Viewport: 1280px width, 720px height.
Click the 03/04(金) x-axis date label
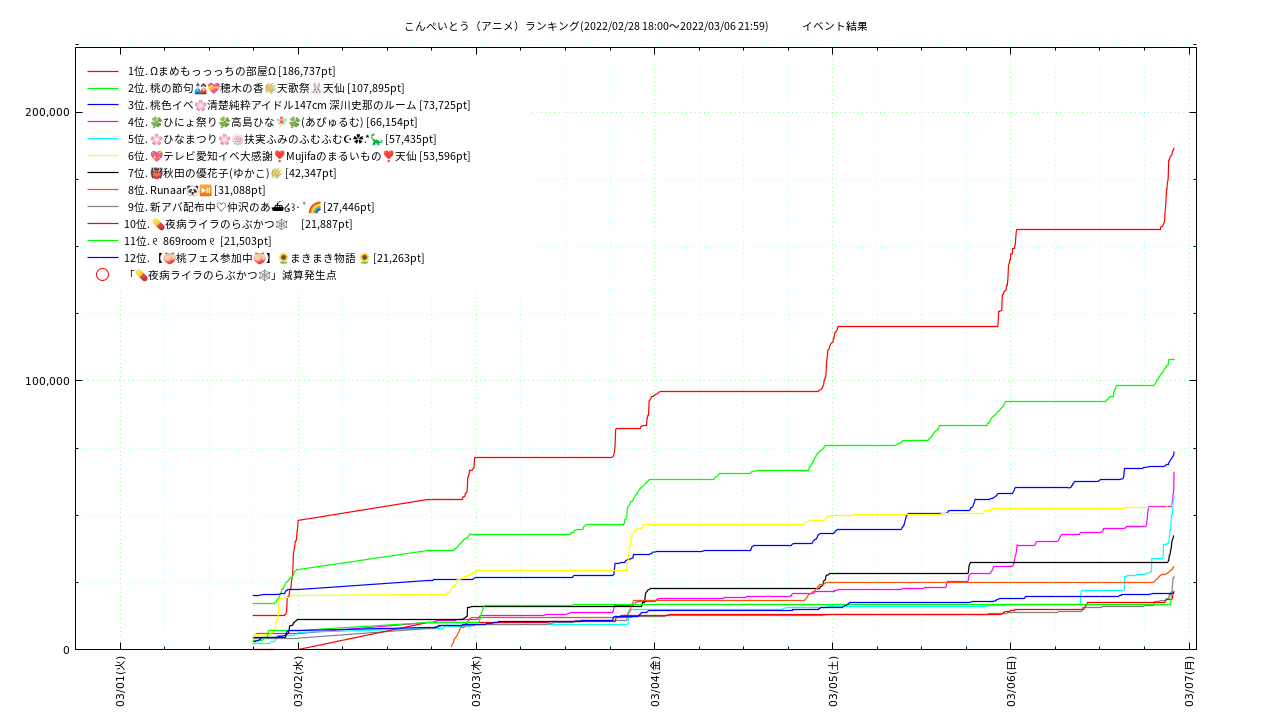654,682
